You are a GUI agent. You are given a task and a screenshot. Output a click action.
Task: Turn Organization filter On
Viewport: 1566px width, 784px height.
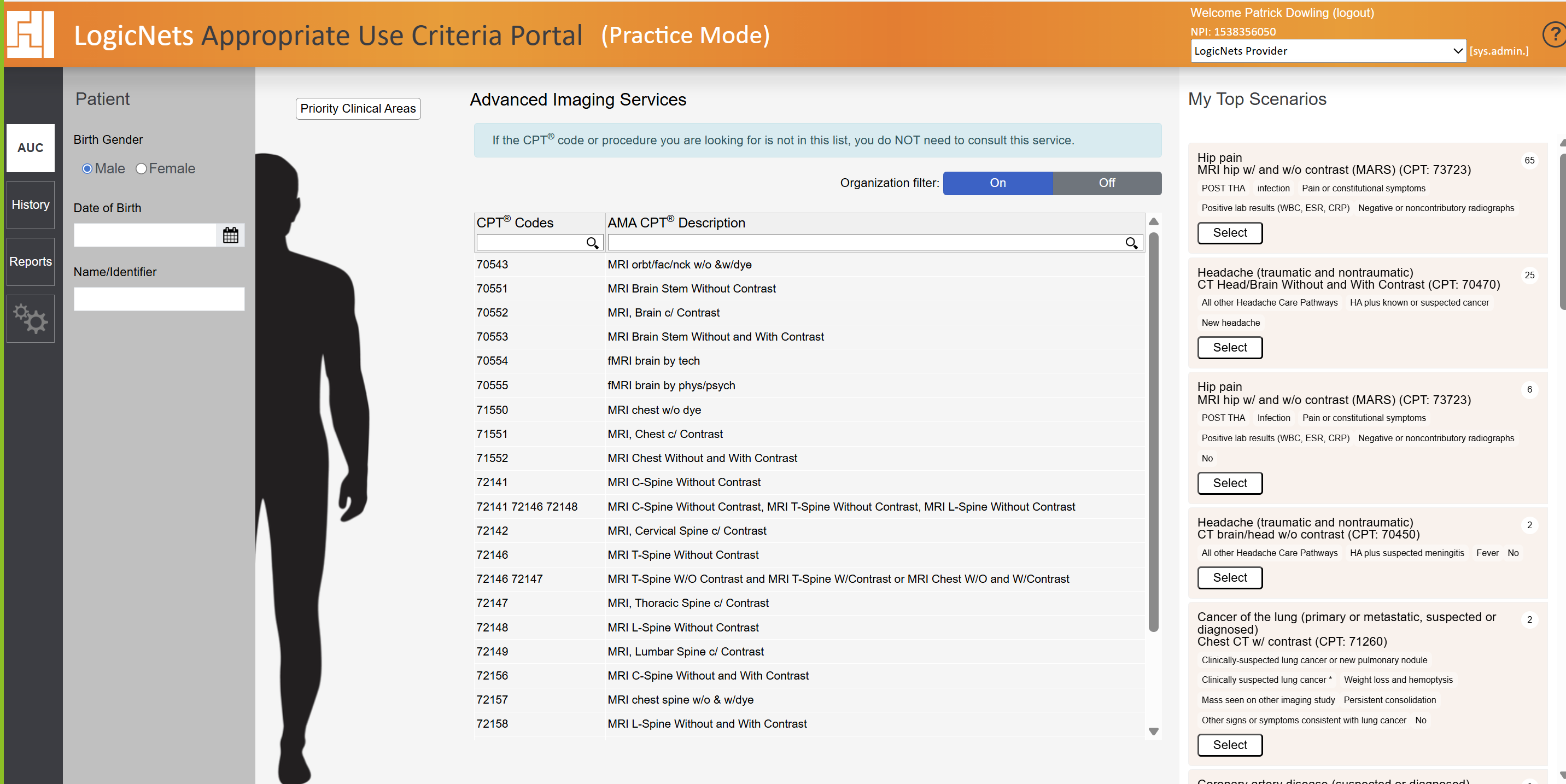tap(997, 183)
